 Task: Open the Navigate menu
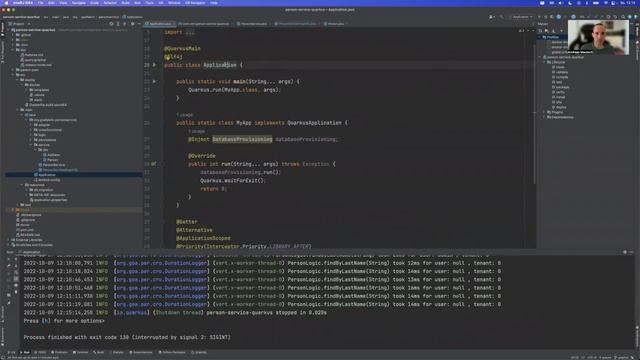pyautogui.click(x=78, y=3)
